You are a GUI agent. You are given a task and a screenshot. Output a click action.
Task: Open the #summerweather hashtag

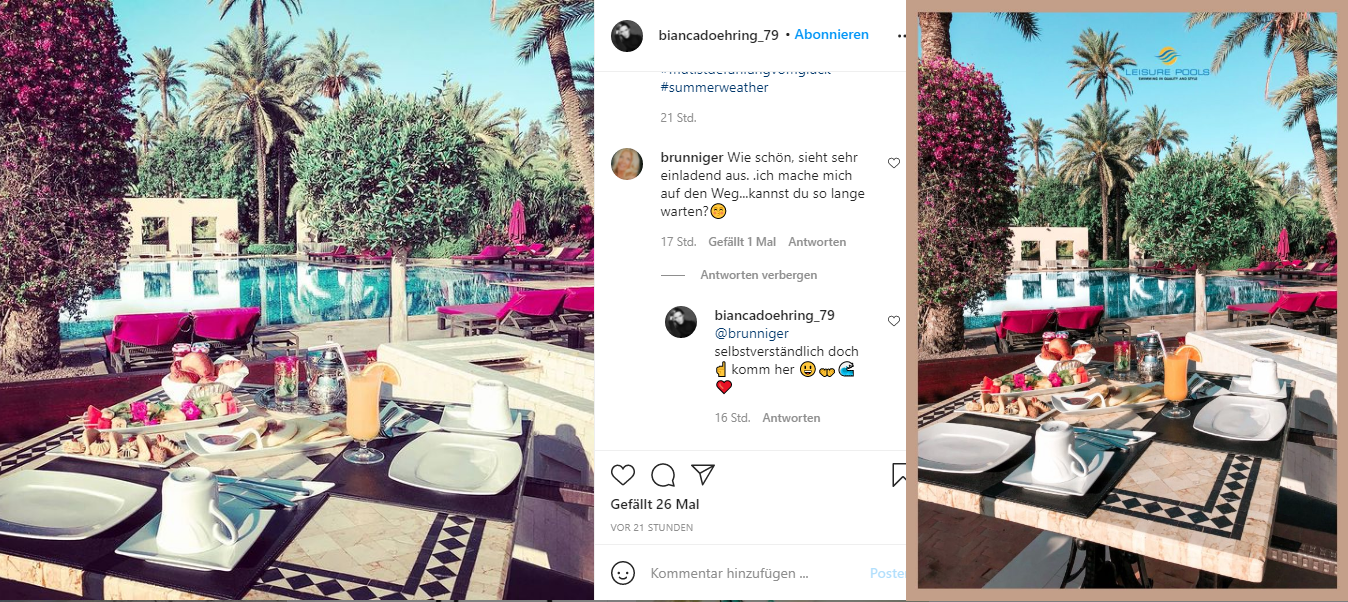coord(715,87)
